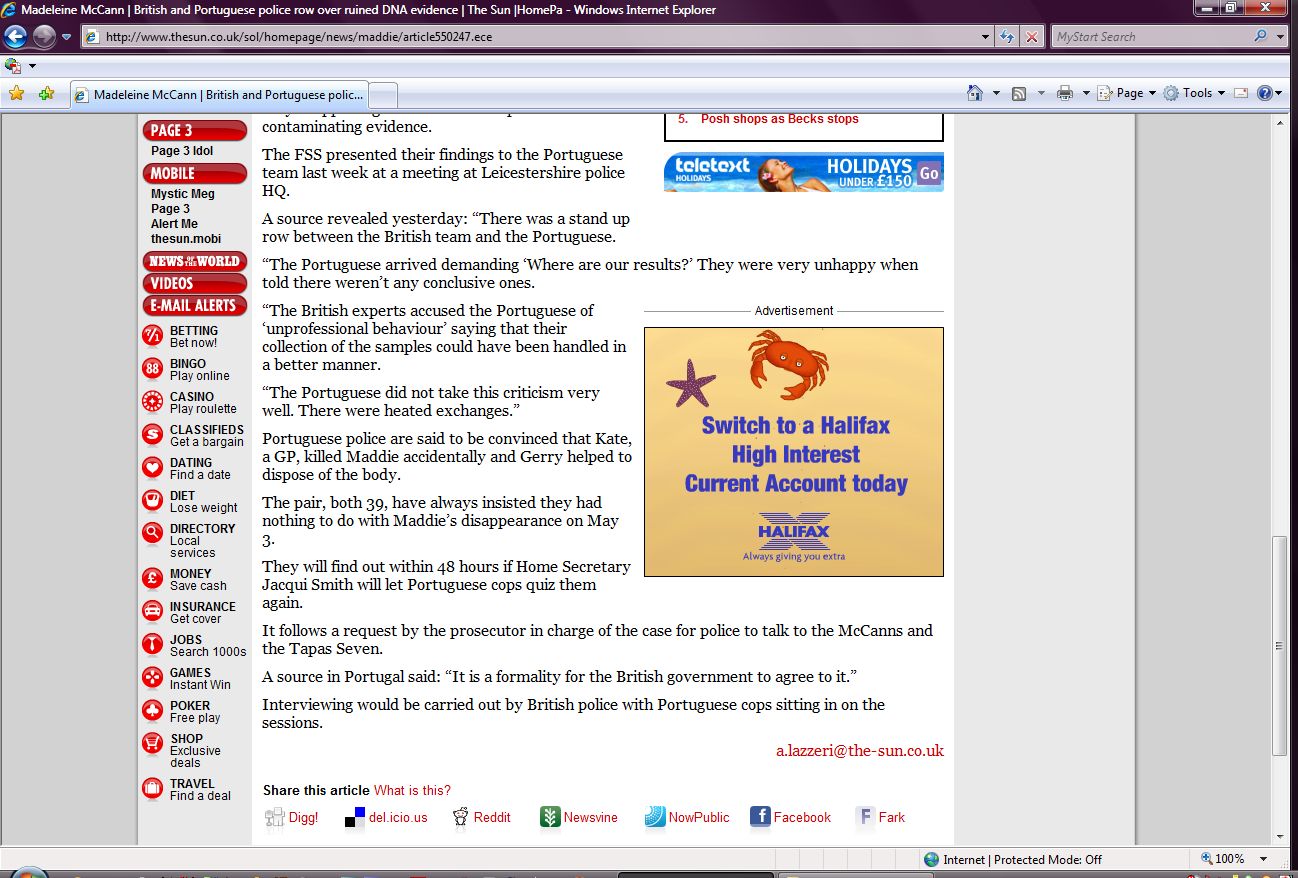Click the VIDEOS red sidebar button

point(194,283)
